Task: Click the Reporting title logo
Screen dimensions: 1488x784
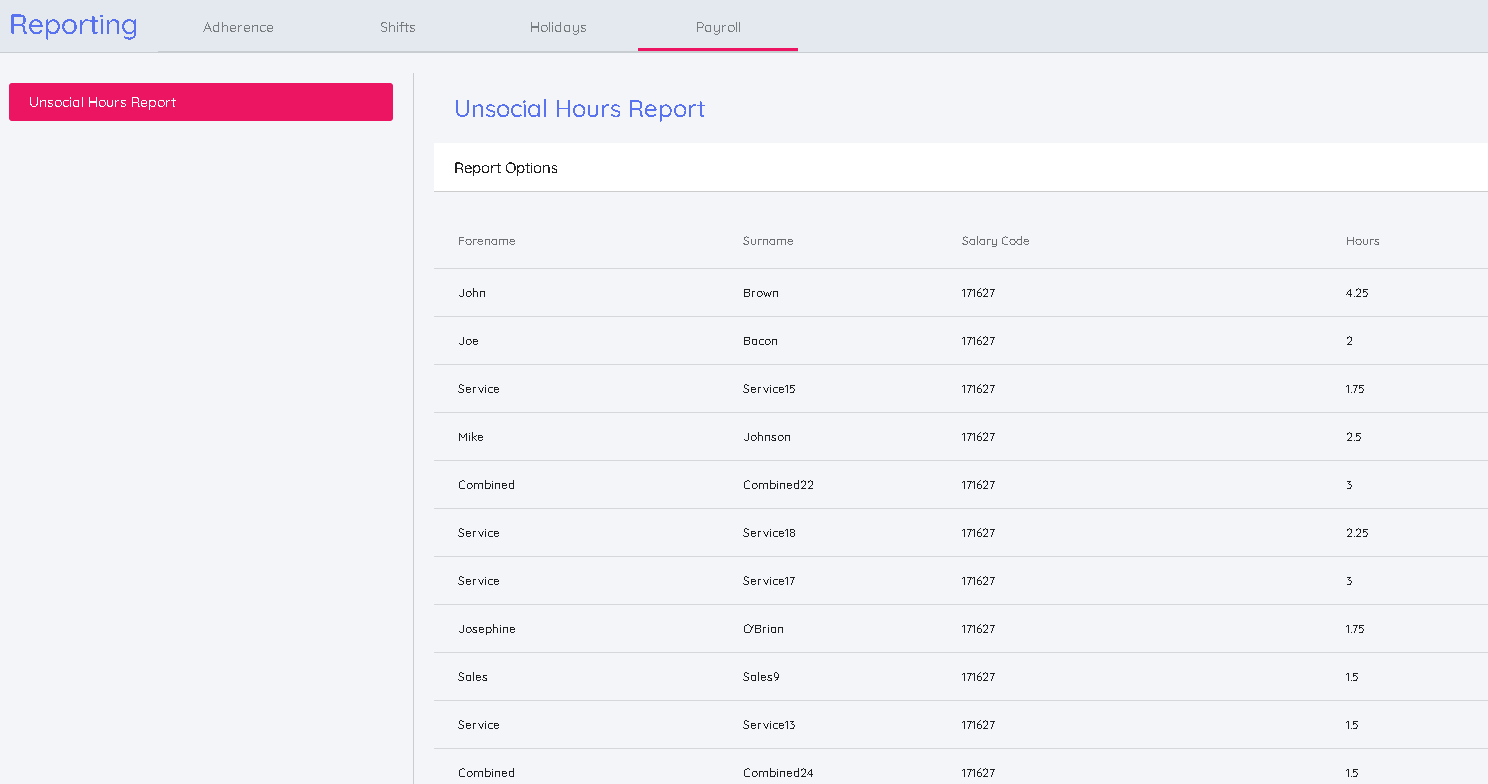Action: pyautogui.click(x=73, y=25)
